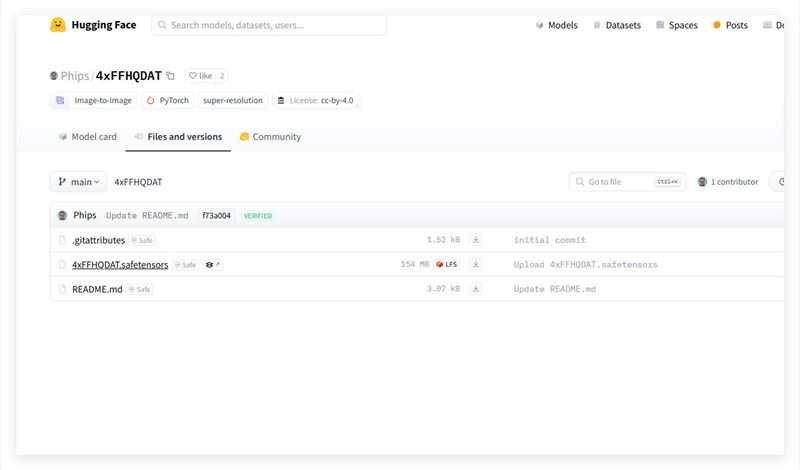The image size is (800, 470).
Task: Open the README.md file
Action: point(97,289)
